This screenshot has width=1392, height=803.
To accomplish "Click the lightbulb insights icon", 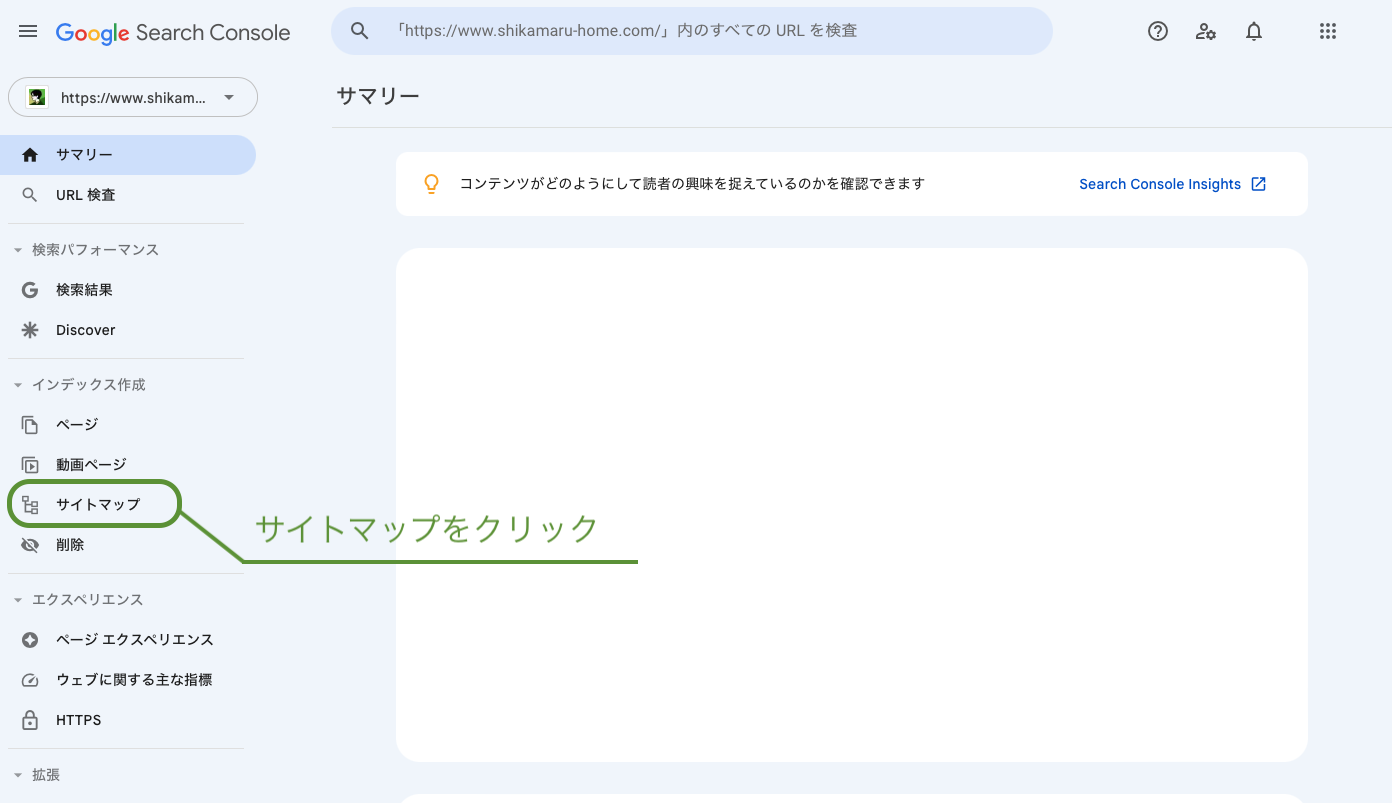I will [x=431, y=184].
